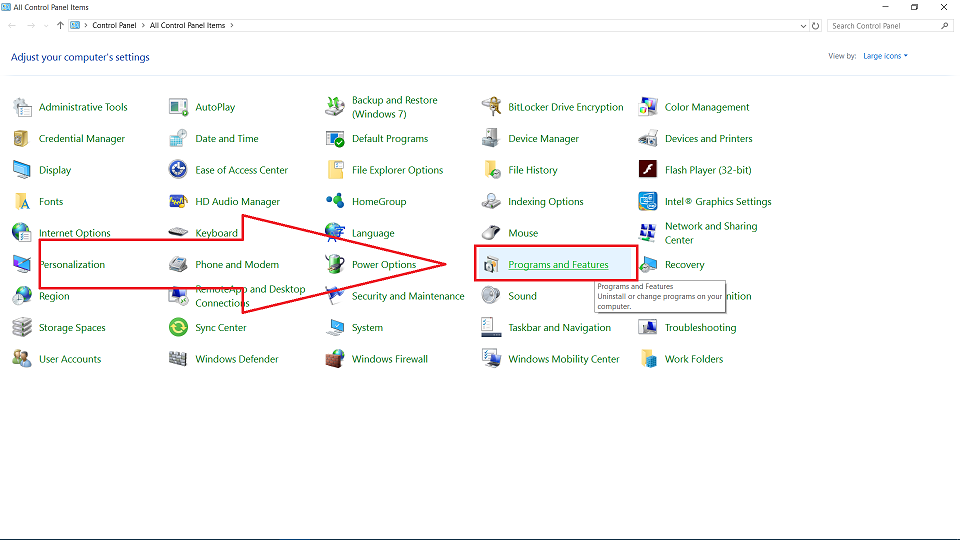Viewport: 960px width, 540px height.
Task: Click All Control Panel Items breadcrumb segment
Action: pyautogui.click(x=187, y=26)
